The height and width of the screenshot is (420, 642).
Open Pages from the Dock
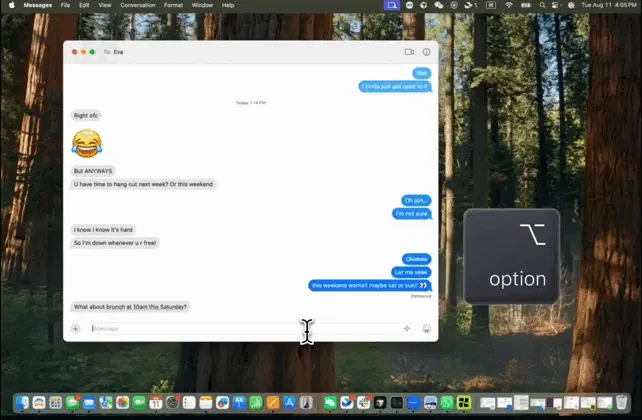pyautogui.click(x=273, y=403)
